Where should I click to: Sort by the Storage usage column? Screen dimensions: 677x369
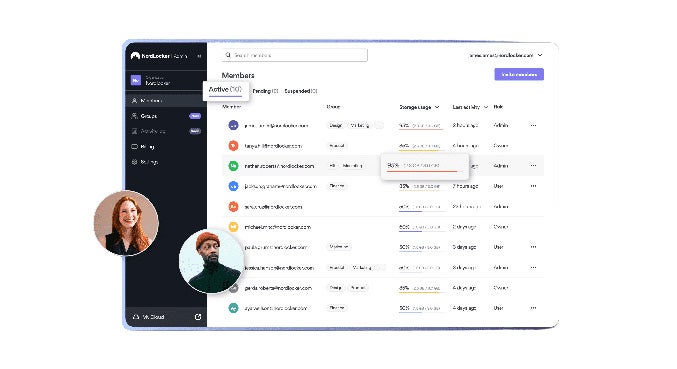point(419,107)
